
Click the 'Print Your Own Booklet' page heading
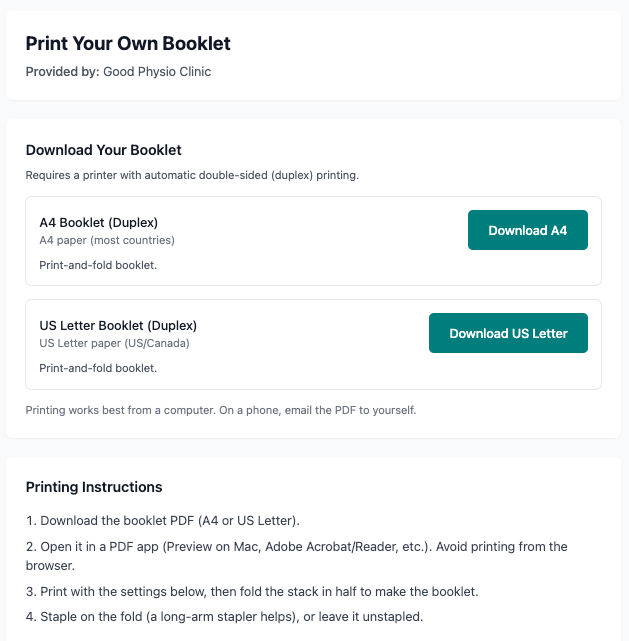[x=128, y=44]
